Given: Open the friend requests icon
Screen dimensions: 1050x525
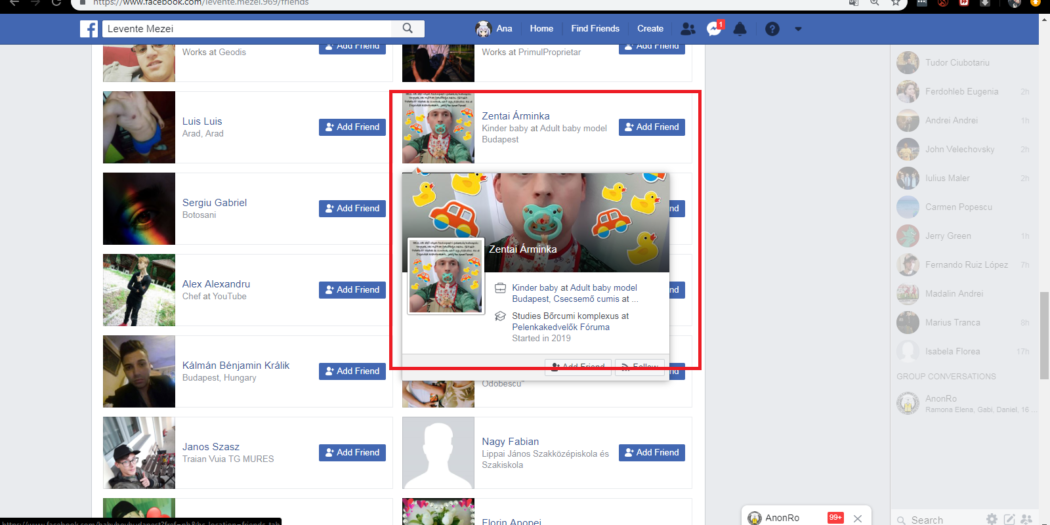Looking at the screenshot, I should tap(688, 29).
